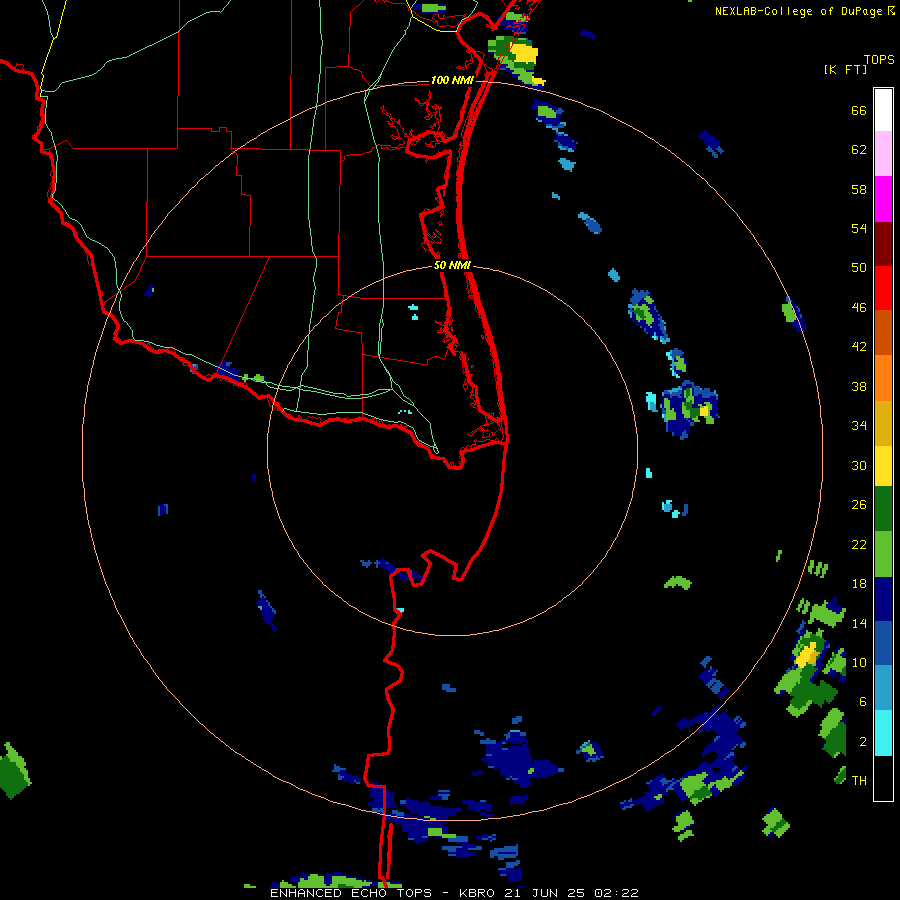Select the bright orange legend swatch

tap(883, 378)
